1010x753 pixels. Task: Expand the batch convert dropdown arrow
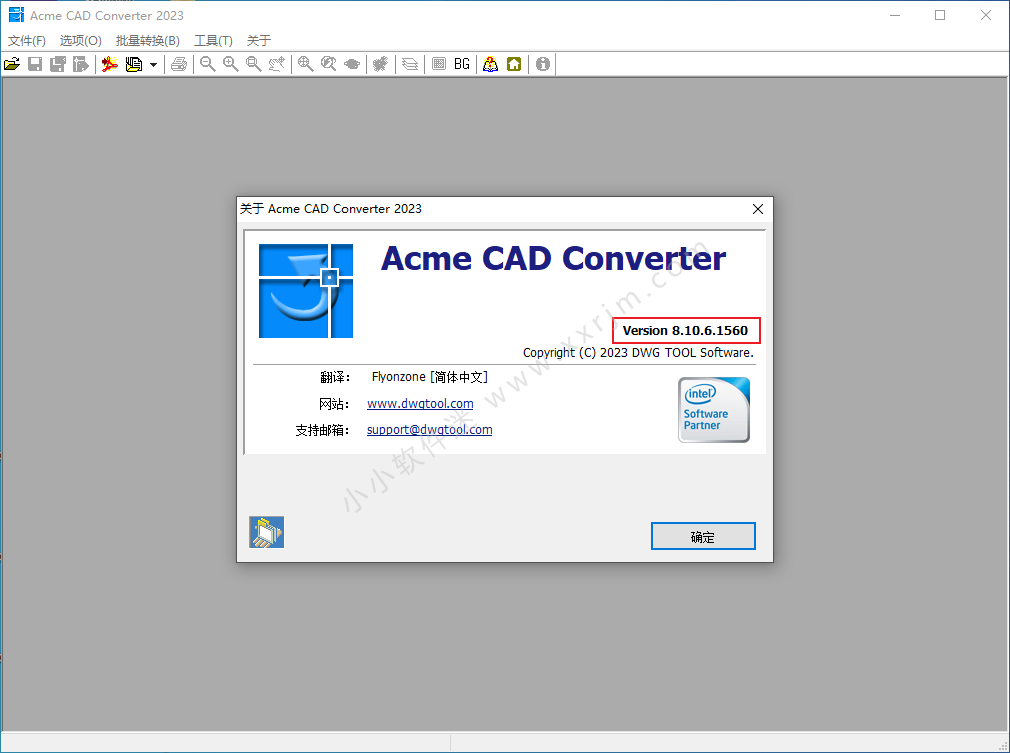tap(153, 65)
